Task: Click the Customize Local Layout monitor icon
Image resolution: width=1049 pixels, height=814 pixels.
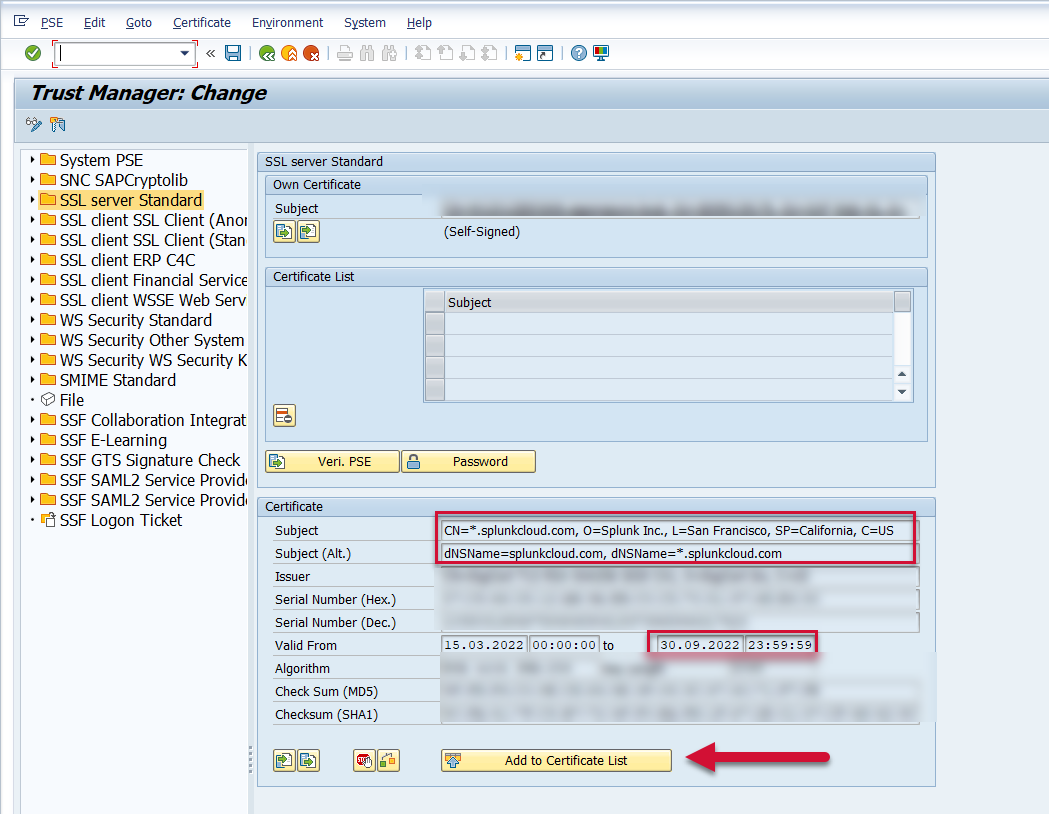Action: [601, 53]
